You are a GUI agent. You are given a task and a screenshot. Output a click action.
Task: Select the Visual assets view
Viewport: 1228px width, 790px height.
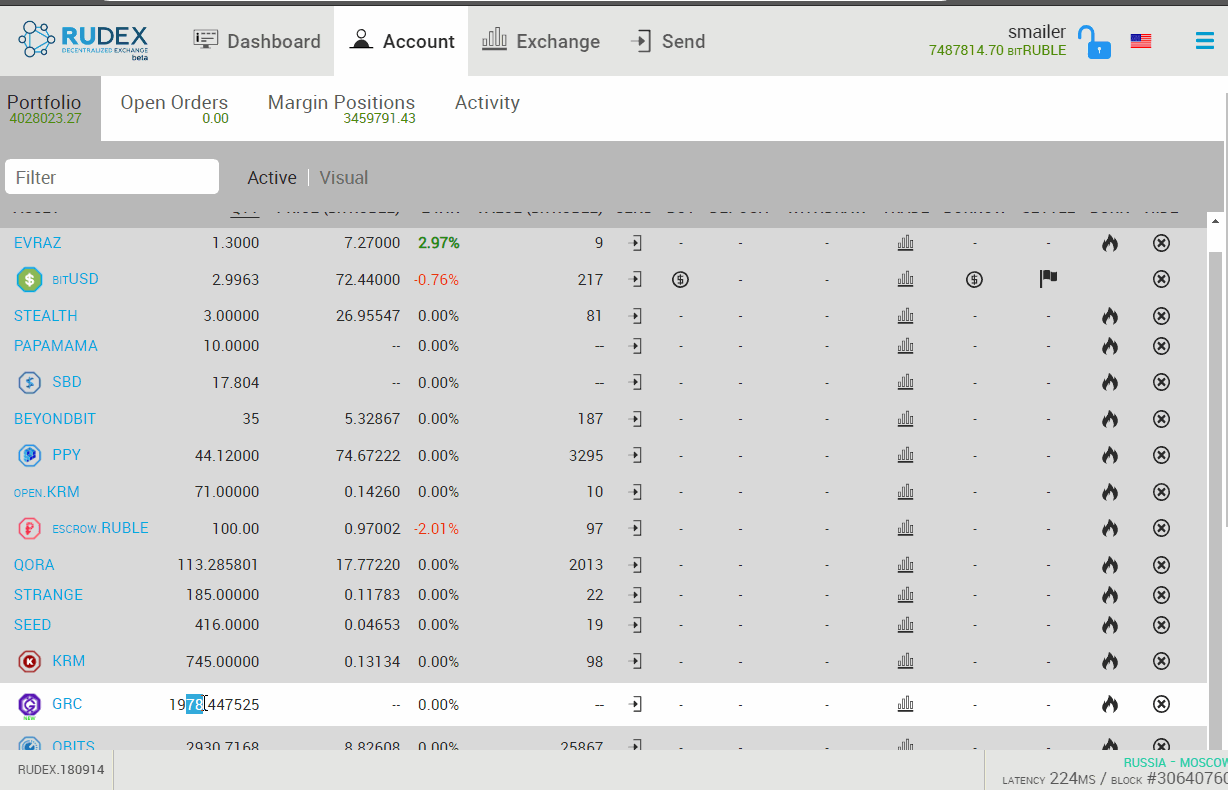344,178
